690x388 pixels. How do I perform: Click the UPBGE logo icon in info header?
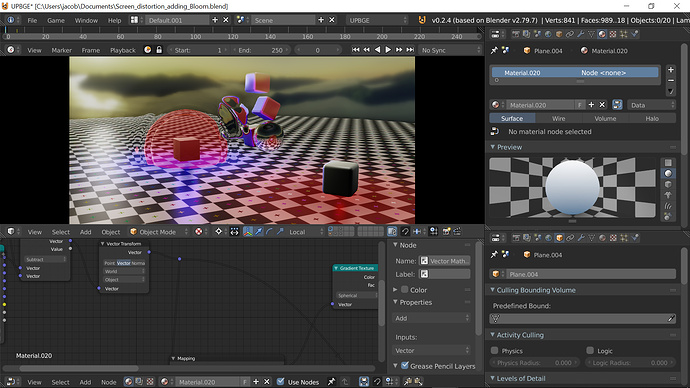point(422,20)
